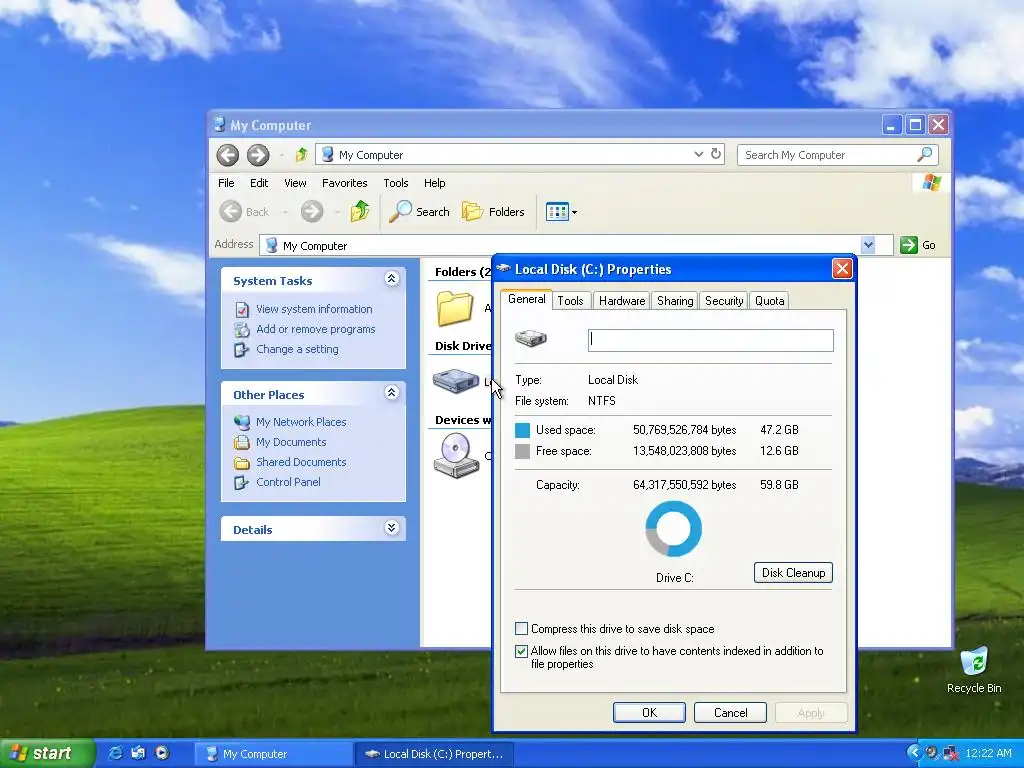Select the CD drive icon under Devices
This screenshot has height=768, width=1024.
point(456,455)
